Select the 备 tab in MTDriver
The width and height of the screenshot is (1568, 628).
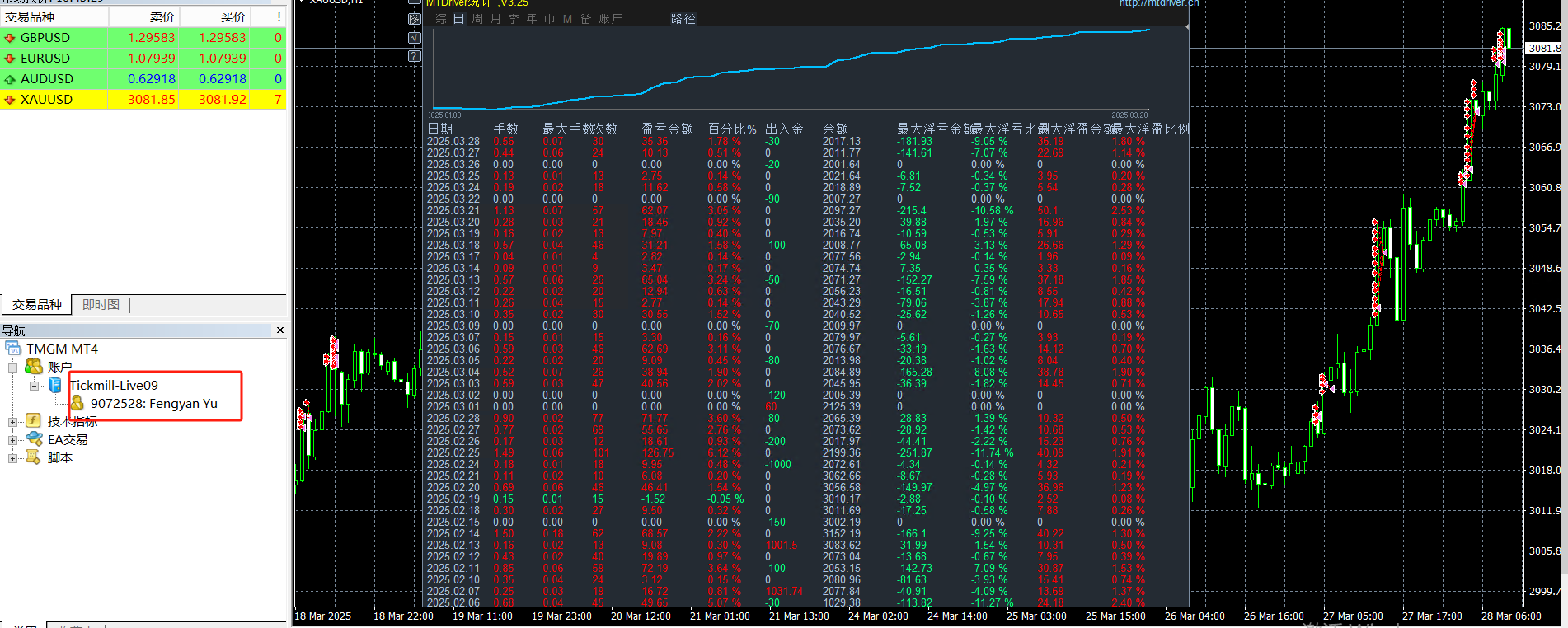pyautogui.click(x=585, y=19)
